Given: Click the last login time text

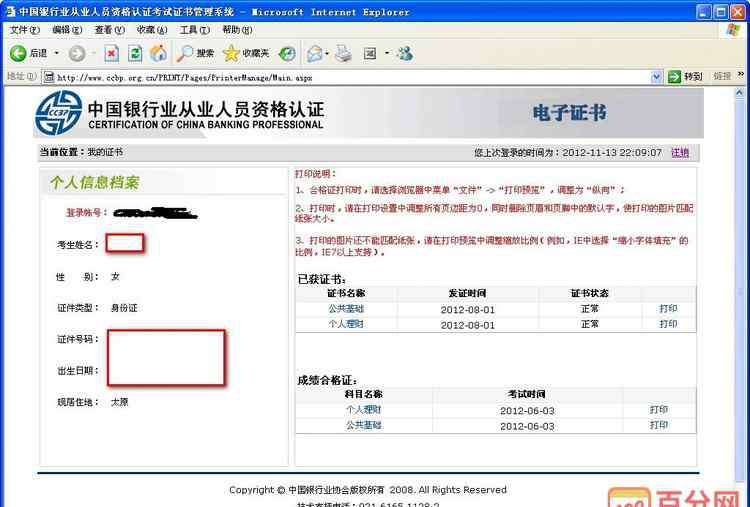Looking at the screenshot, I should click(568, 153).
